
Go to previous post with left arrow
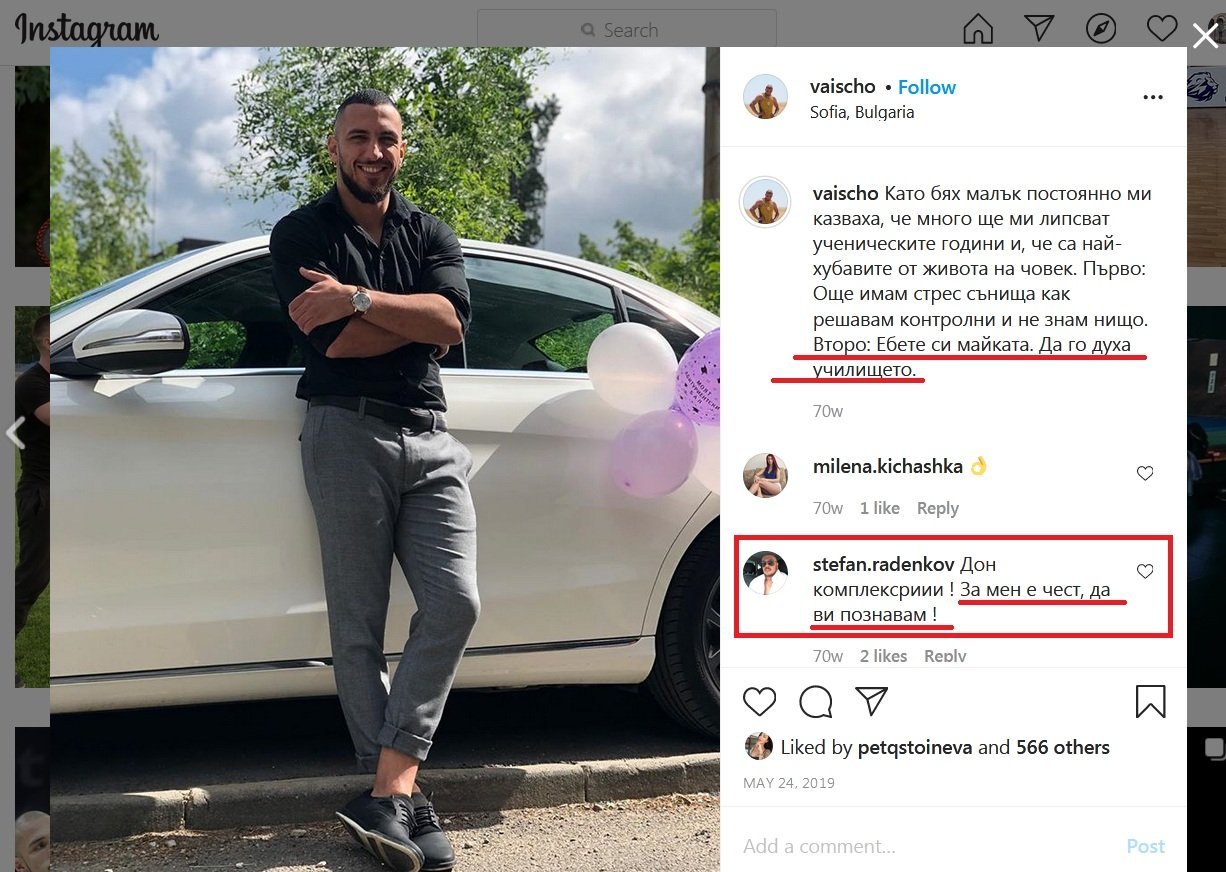[15, 433]
